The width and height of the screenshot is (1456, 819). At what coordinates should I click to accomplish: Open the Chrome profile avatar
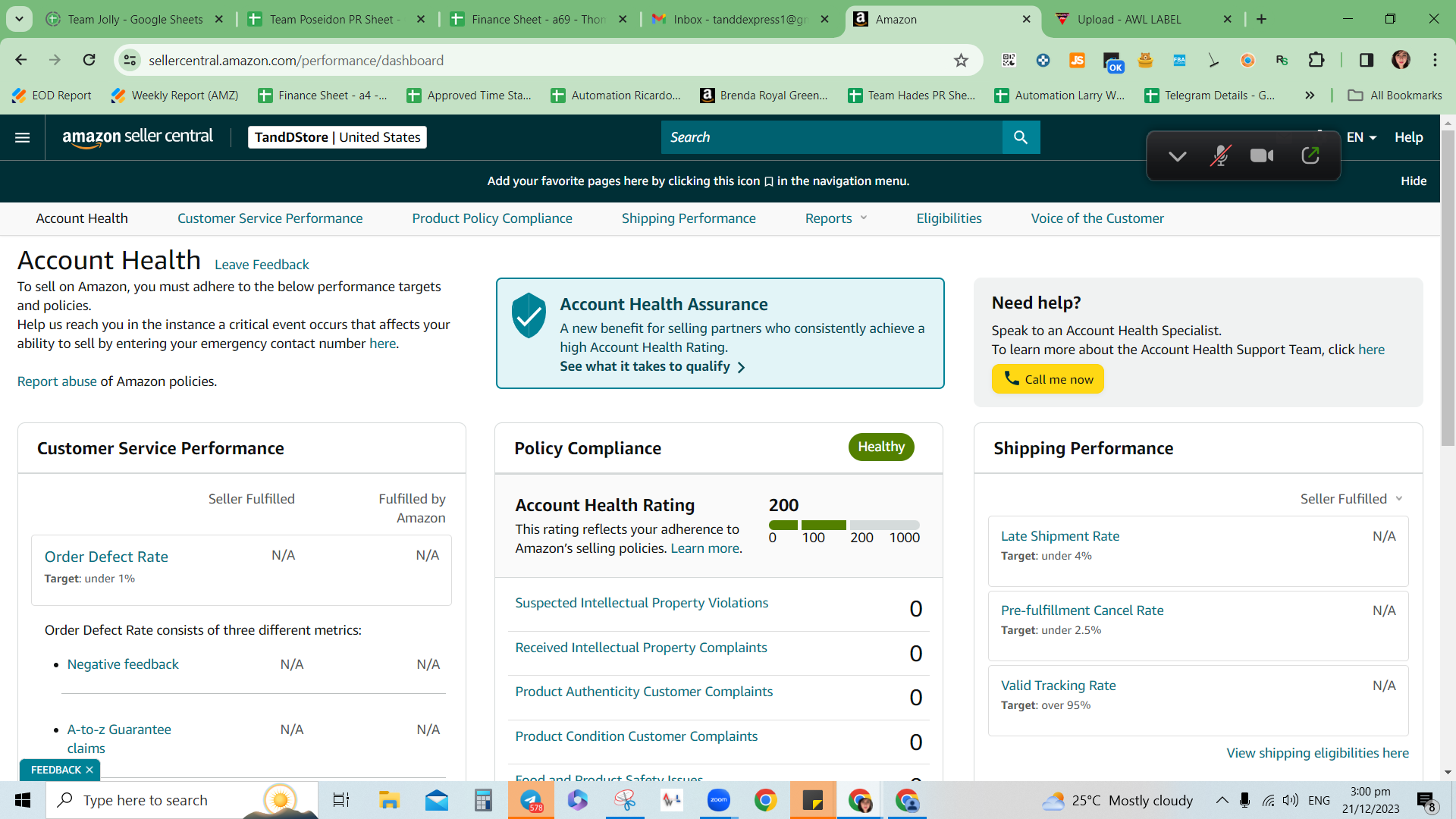[1401, 60]
